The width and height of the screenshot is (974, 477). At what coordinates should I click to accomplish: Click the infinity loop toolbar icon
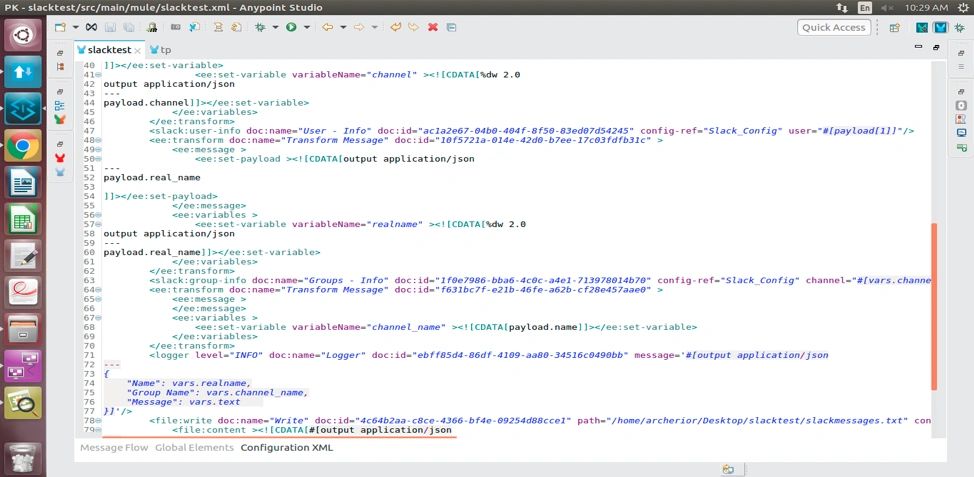tap(91, 27)
